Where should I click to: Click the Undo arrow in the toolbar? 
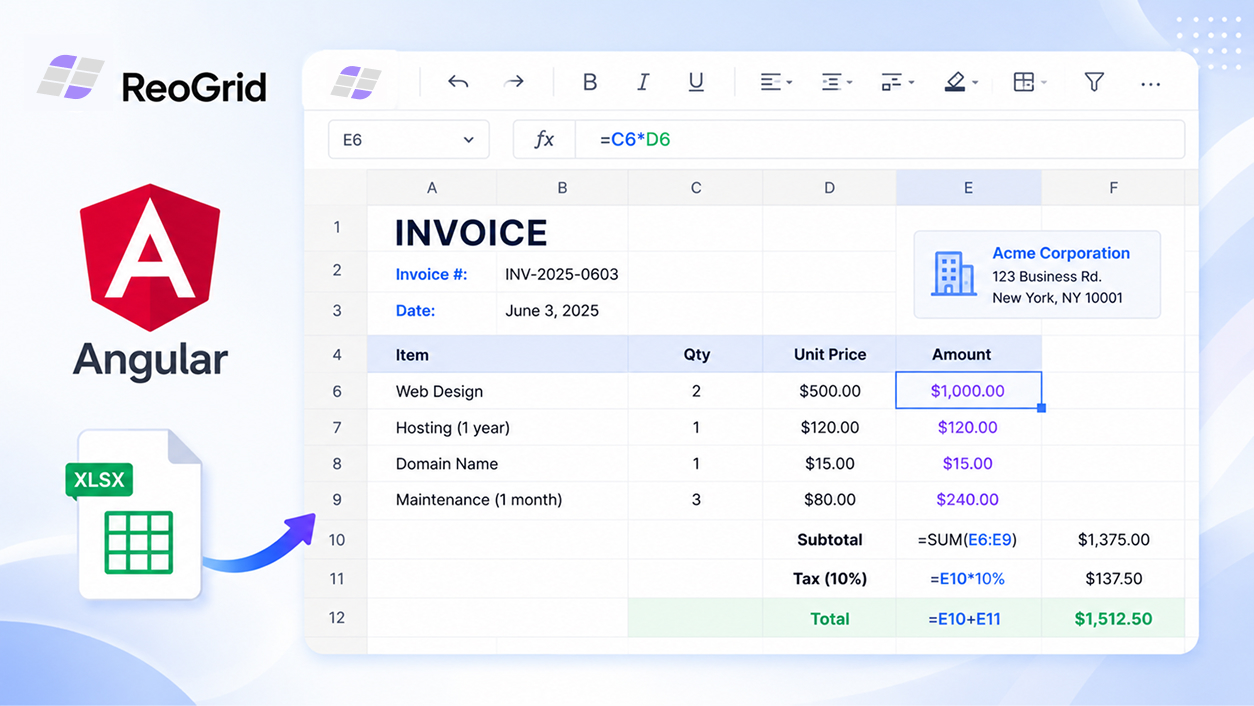coord(458,82)
